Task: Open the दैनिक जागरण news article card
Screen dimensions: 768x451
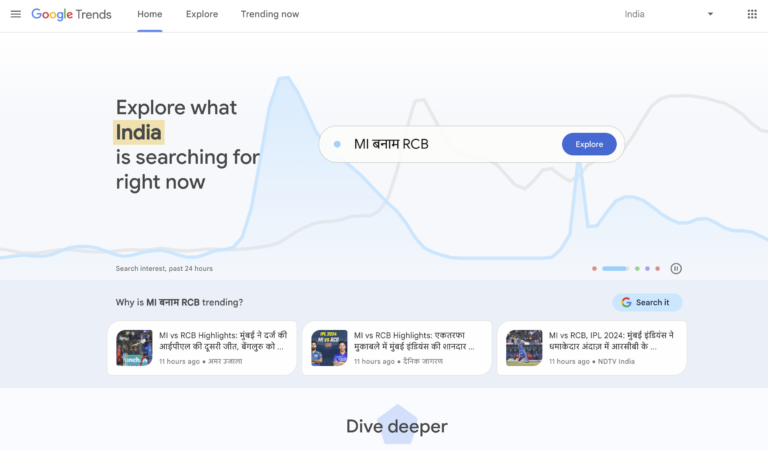Action: tap(397, 348)
